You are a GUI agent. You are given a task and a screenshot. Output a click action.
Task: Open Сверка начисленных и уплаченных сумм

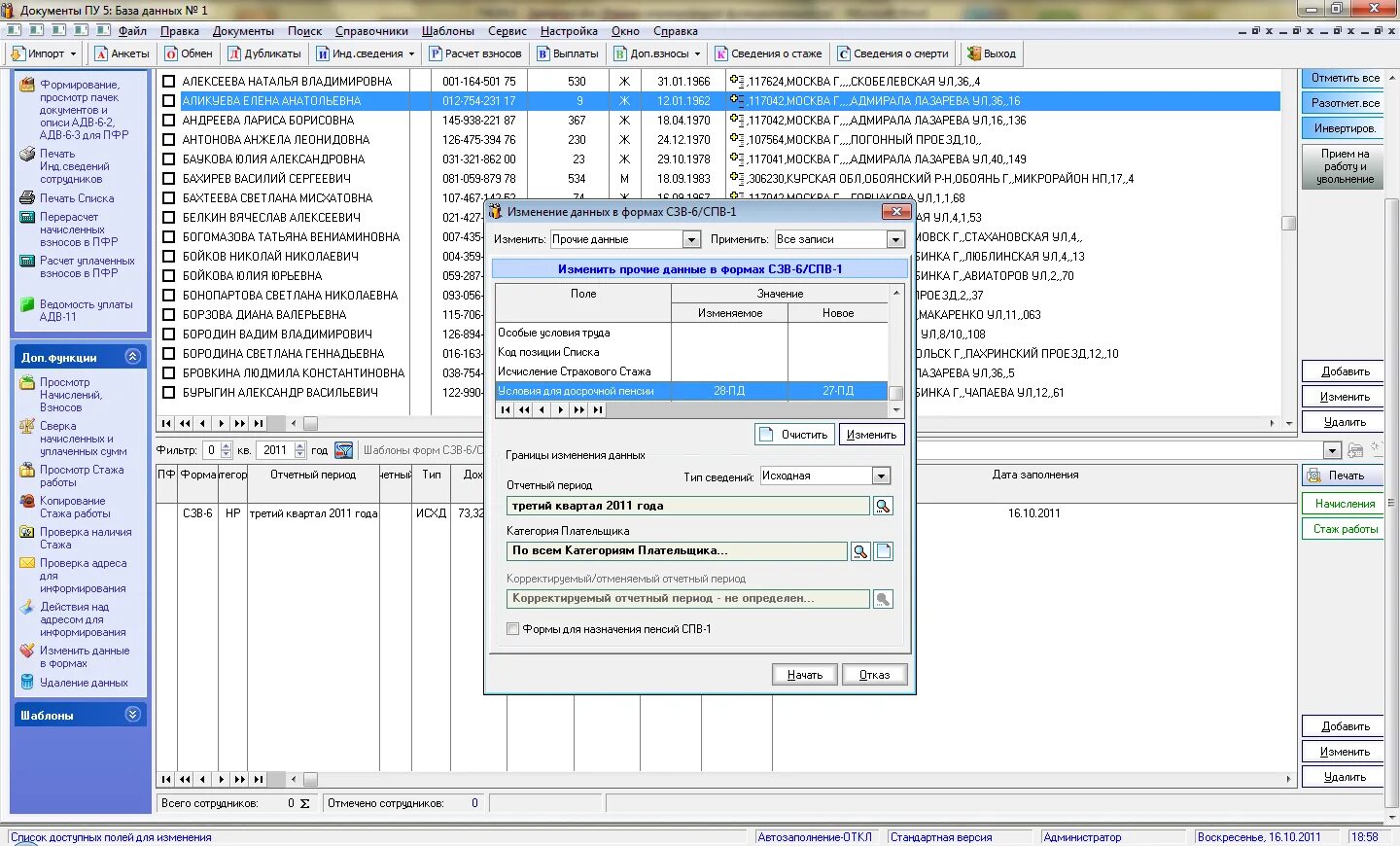click(x=83, y=439)
